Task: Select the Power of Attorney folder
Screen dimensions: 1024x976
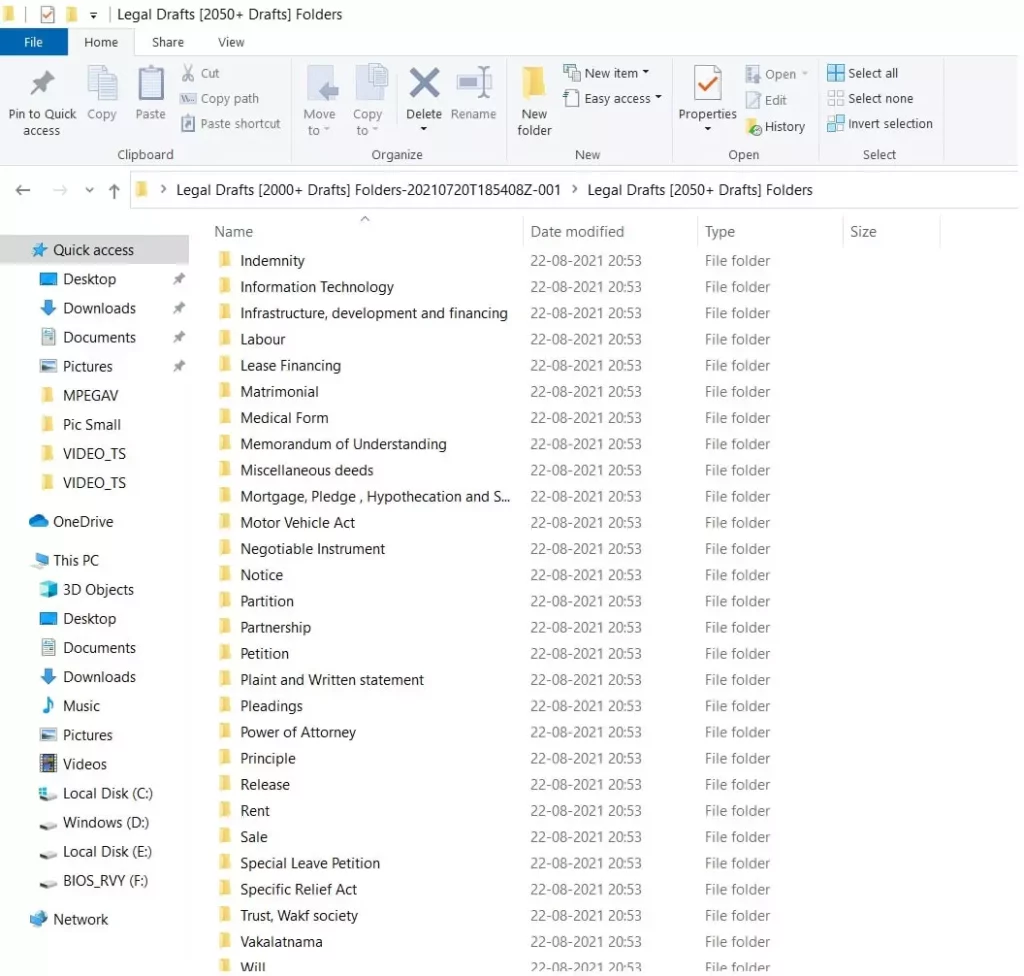Action: [x=298, y=732]
